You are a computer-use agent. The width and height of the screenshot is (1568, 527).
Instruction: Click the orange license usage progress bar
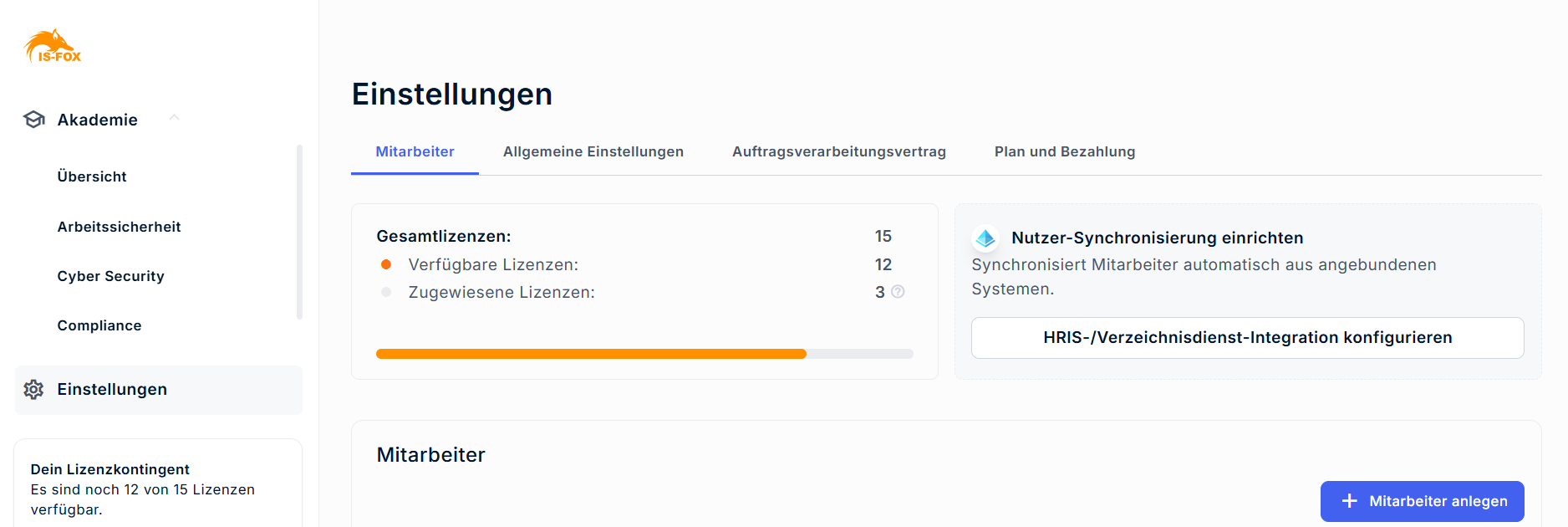click(591, 354)
